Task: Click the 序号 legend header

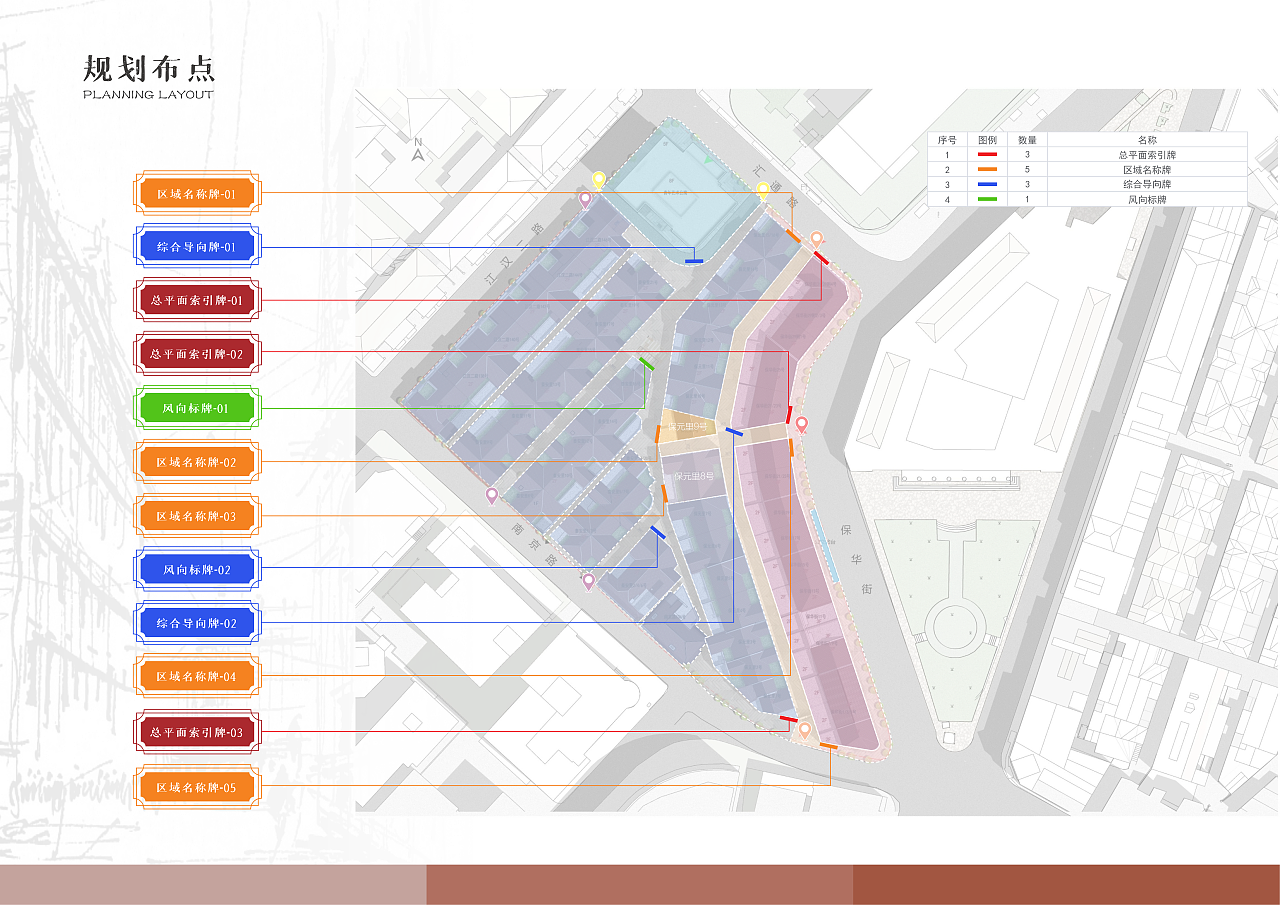Action: (947, 140)
